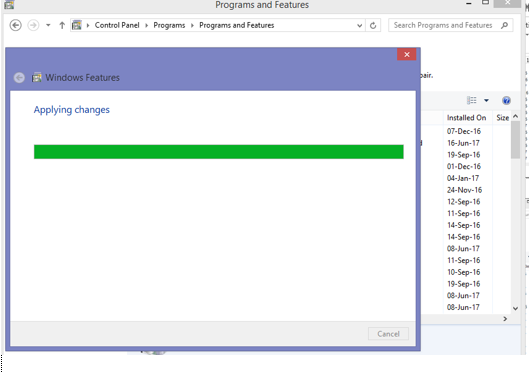This screenshot has height=372, width=529.
Task: Click the Programs and Features window title icon
Action: click(x=9, y=5)
